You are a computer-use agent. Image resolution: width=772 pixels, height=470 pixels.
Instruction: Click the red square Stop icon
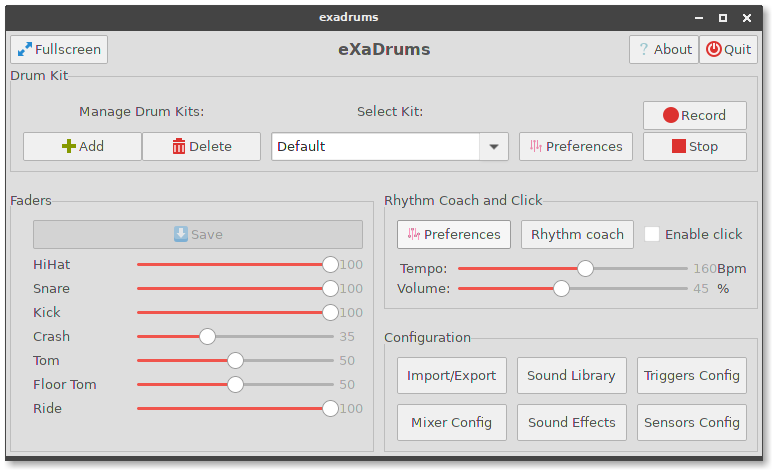(679, 146)
